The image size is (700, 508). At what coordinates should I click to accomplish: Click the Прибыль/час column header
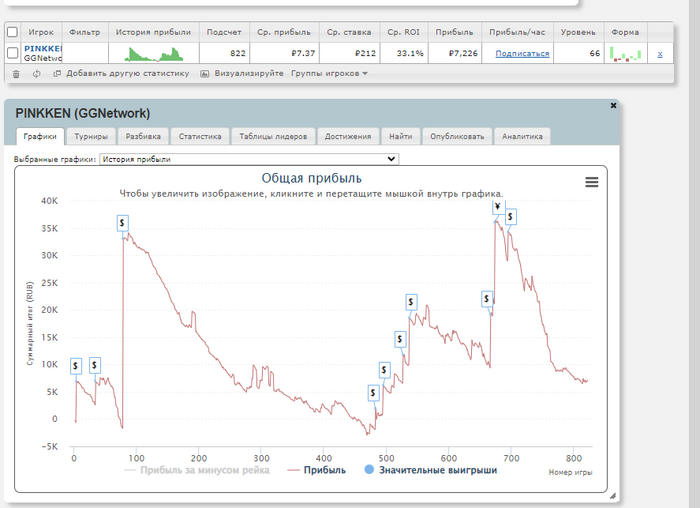pyautogui.click(x=517, y=32)
